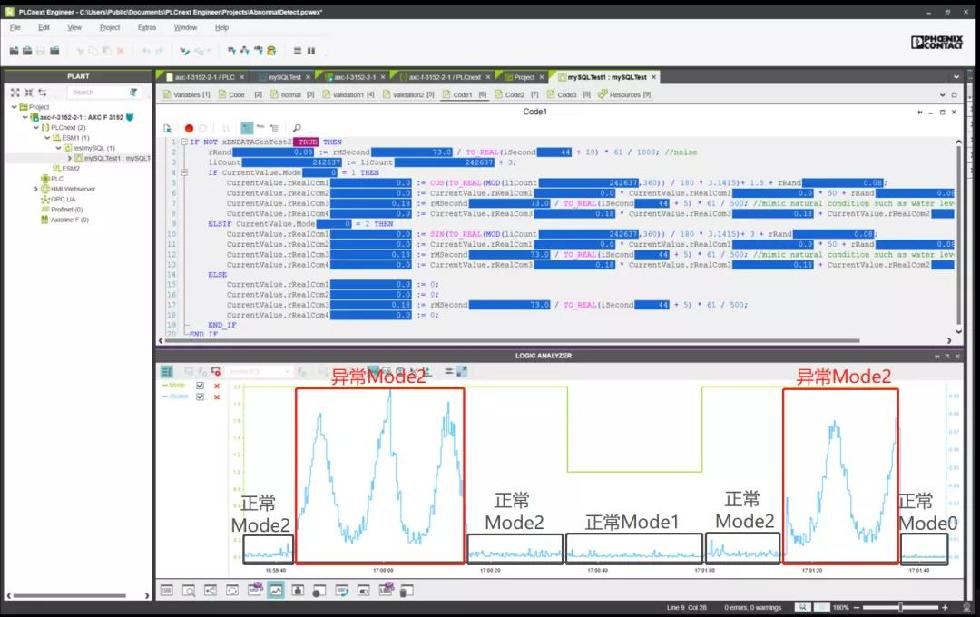Collapse the IF block on line 1
The width and height of the screenshot is (980, 617).
coord(184,142)
